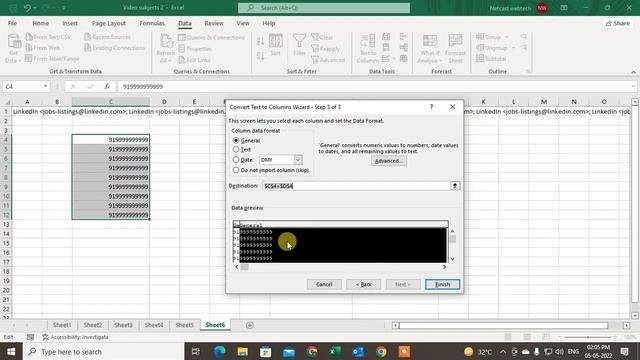Screen dimensions: 640x360
Task: Open the Date format DMY dropdown
Action: point(298,160)
